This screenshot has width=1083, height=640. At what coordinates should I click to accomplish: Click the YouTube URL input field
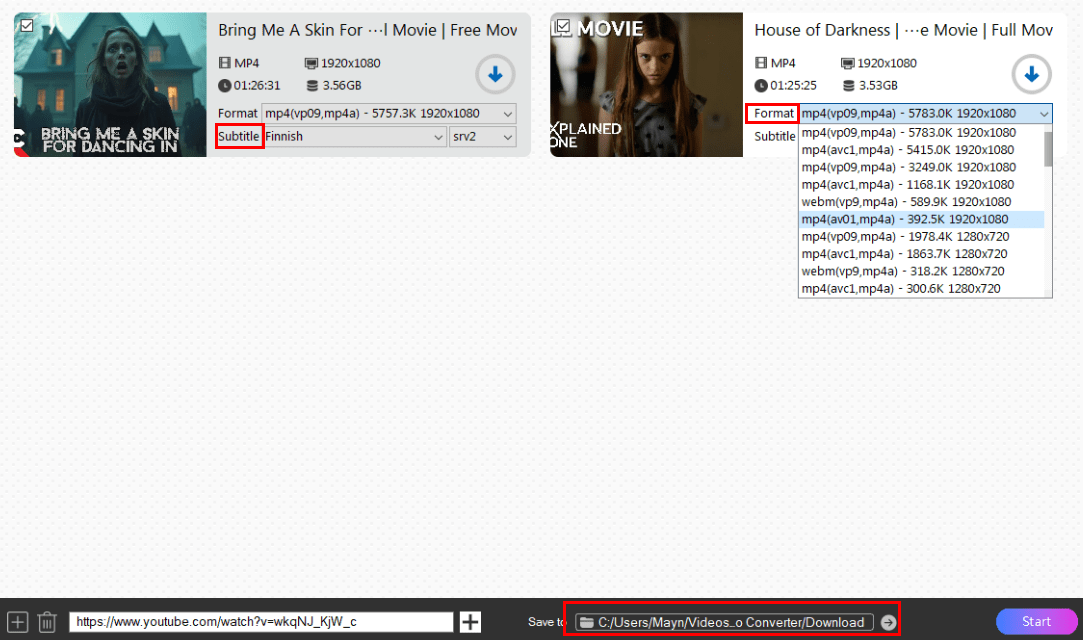260,622
